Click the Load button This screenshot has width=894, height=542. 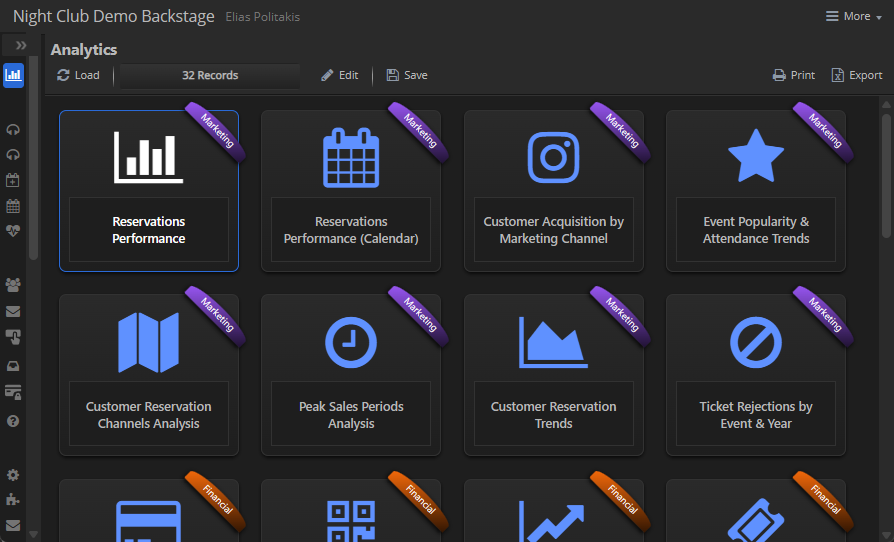click(x=79, y=75)
